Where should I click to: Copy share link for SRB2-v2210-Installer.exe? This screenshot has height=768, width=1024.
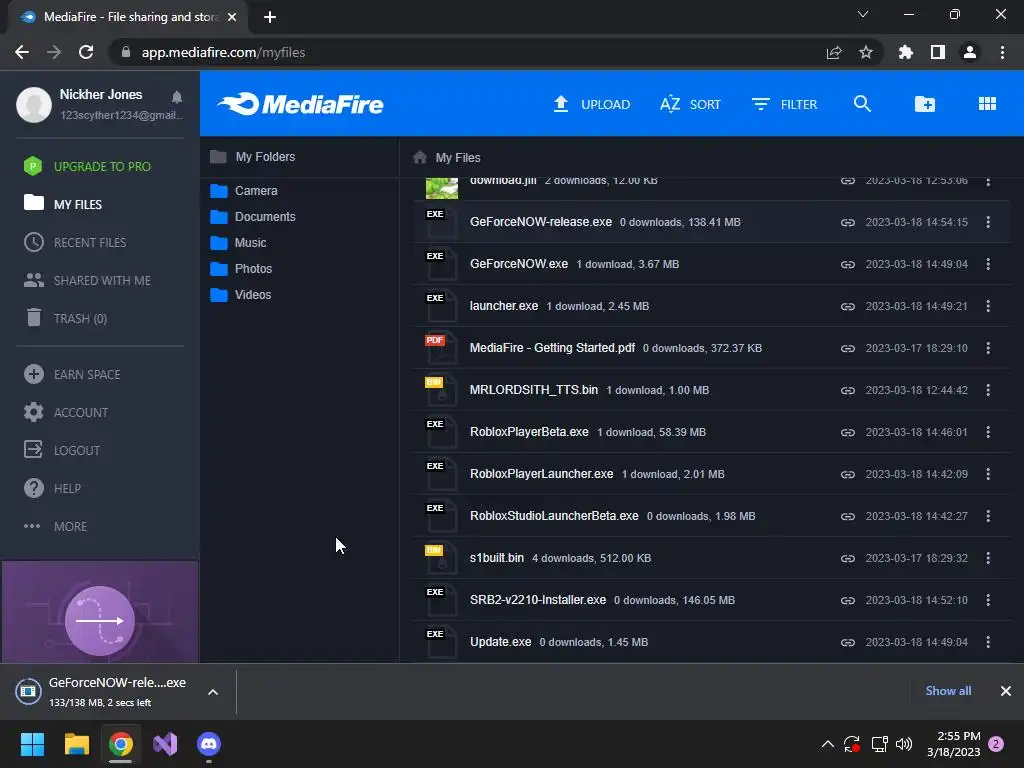tap(848, 600)
